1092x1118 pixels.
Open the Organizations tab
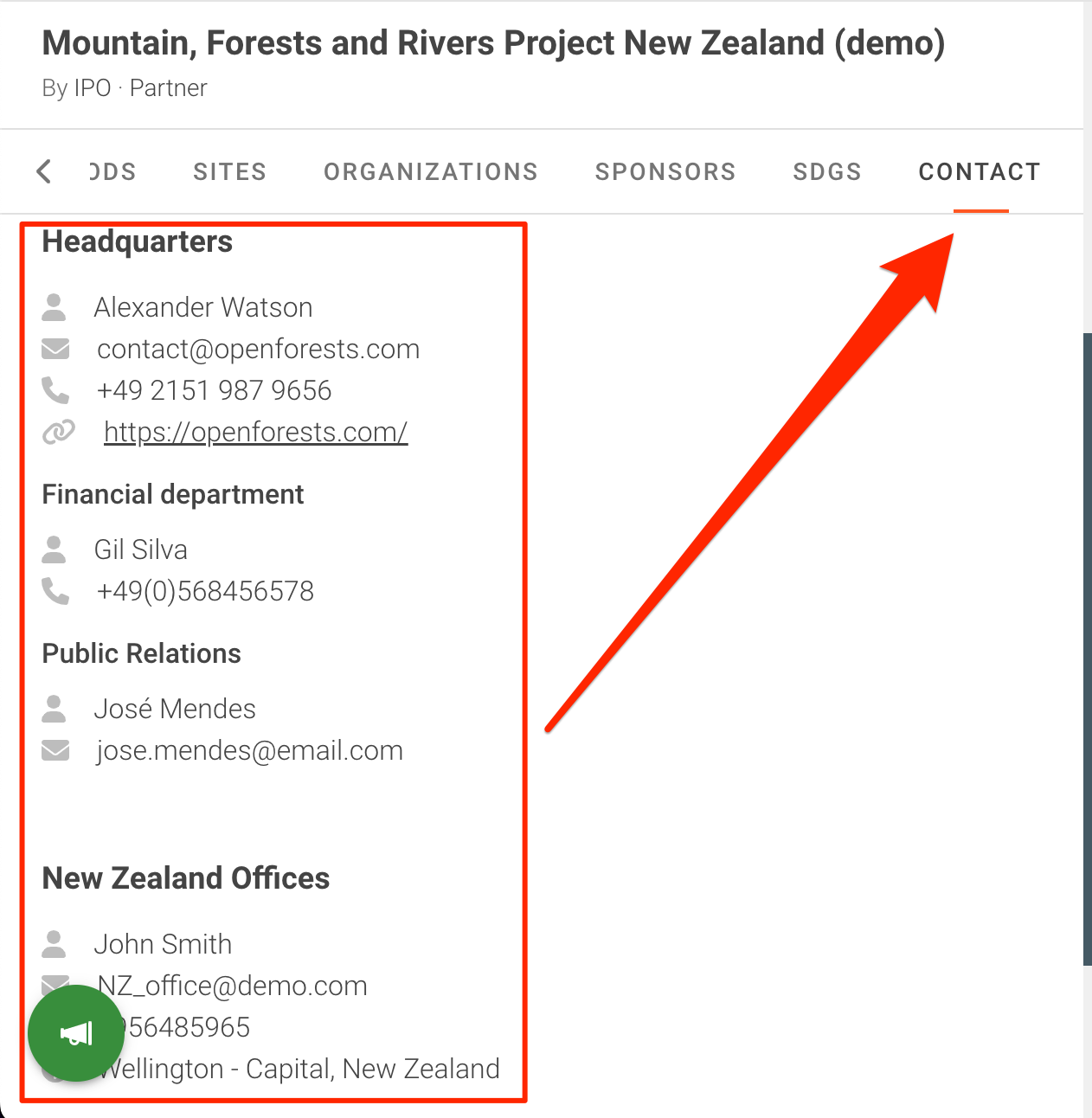(x=431, y=171)
